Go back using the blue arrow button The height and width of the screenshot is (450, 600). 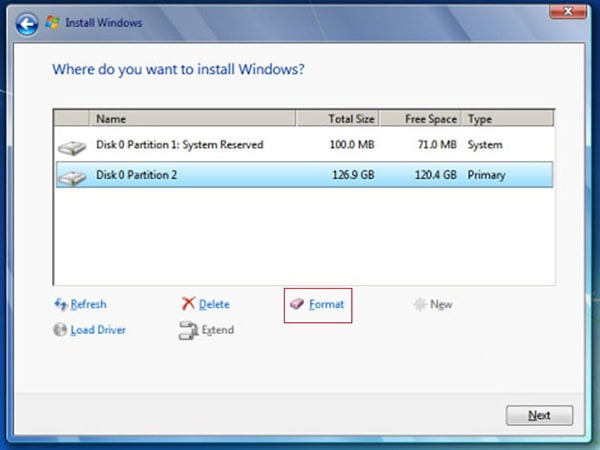tap(27, 24)
